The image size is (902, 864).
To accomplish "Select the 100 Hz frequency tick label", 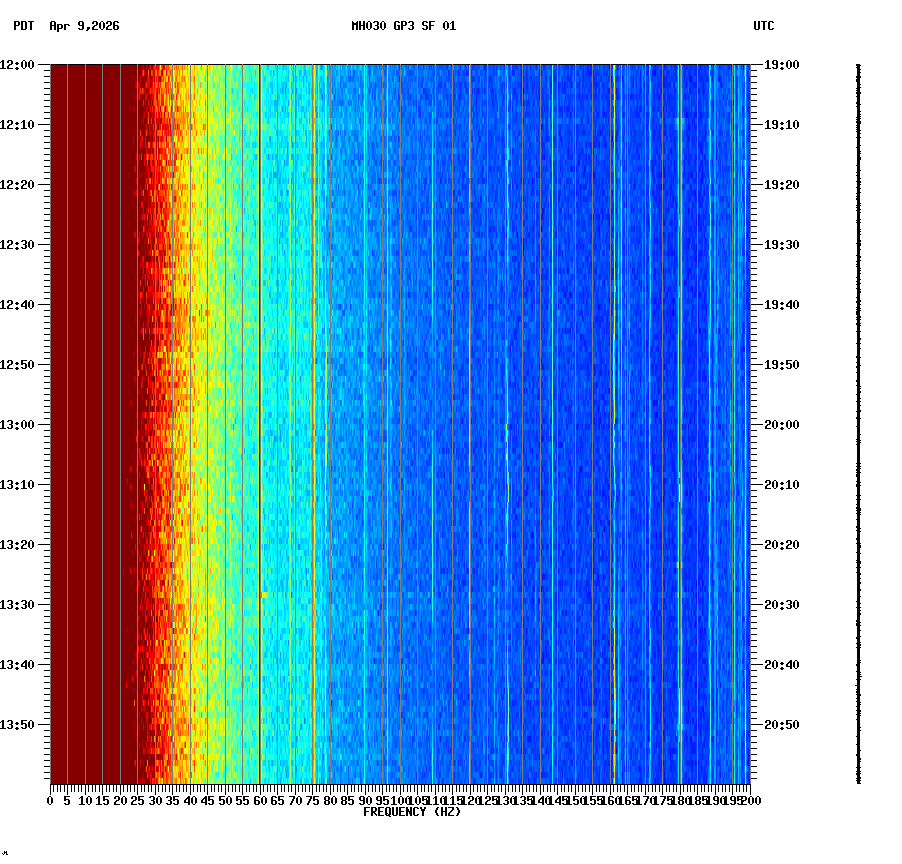I will (x=398, y=800).
